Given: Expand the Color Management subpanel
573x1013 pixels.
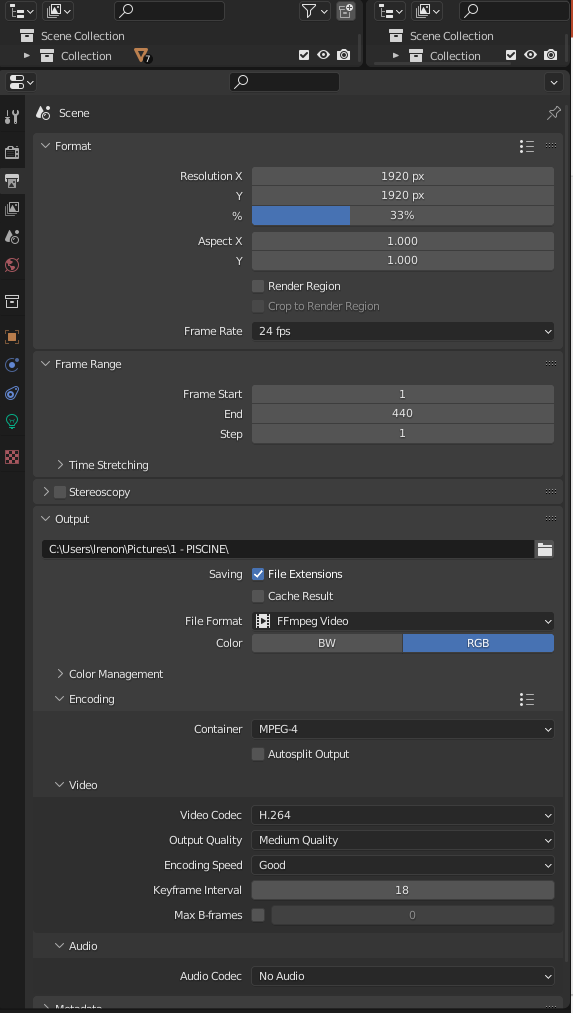Looking at the screenshot, I should (x=60, y=674).
